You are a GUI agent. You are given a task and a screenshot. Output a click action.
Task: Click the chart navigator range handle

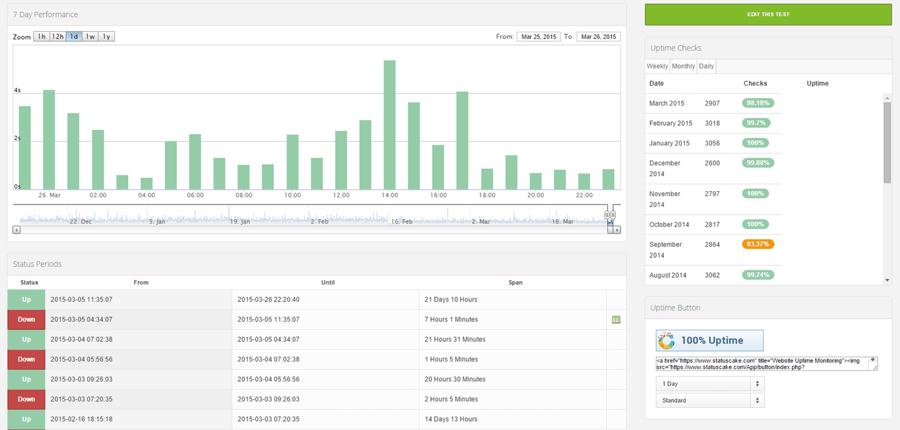coord(610,214)
